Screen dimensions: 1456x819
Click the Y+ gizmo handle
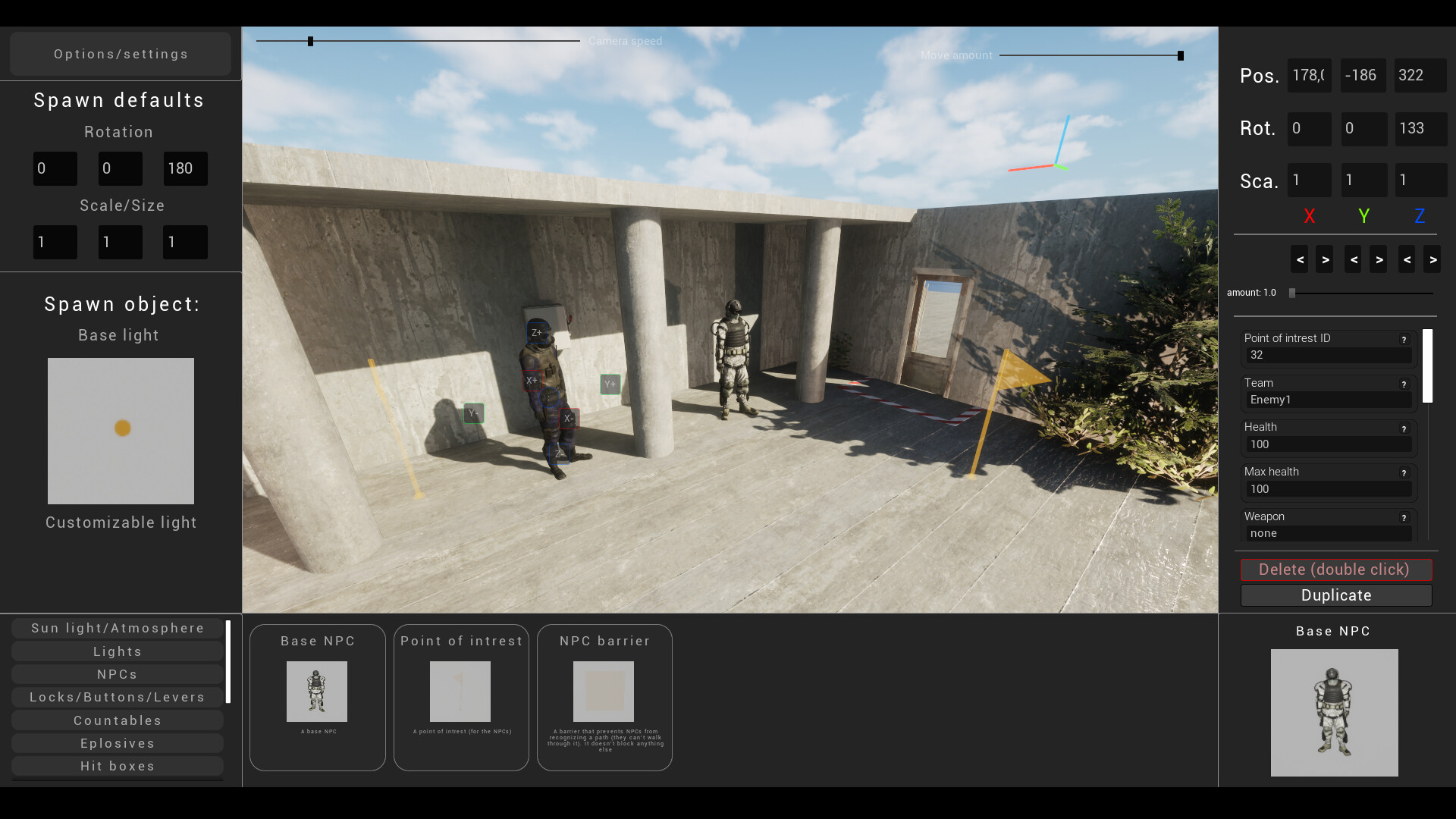[610, 384]
